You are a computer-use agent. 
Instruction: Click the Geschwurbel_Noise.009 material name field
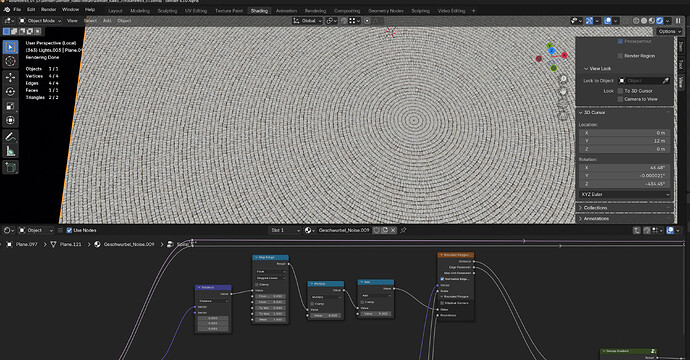[344, 230]
